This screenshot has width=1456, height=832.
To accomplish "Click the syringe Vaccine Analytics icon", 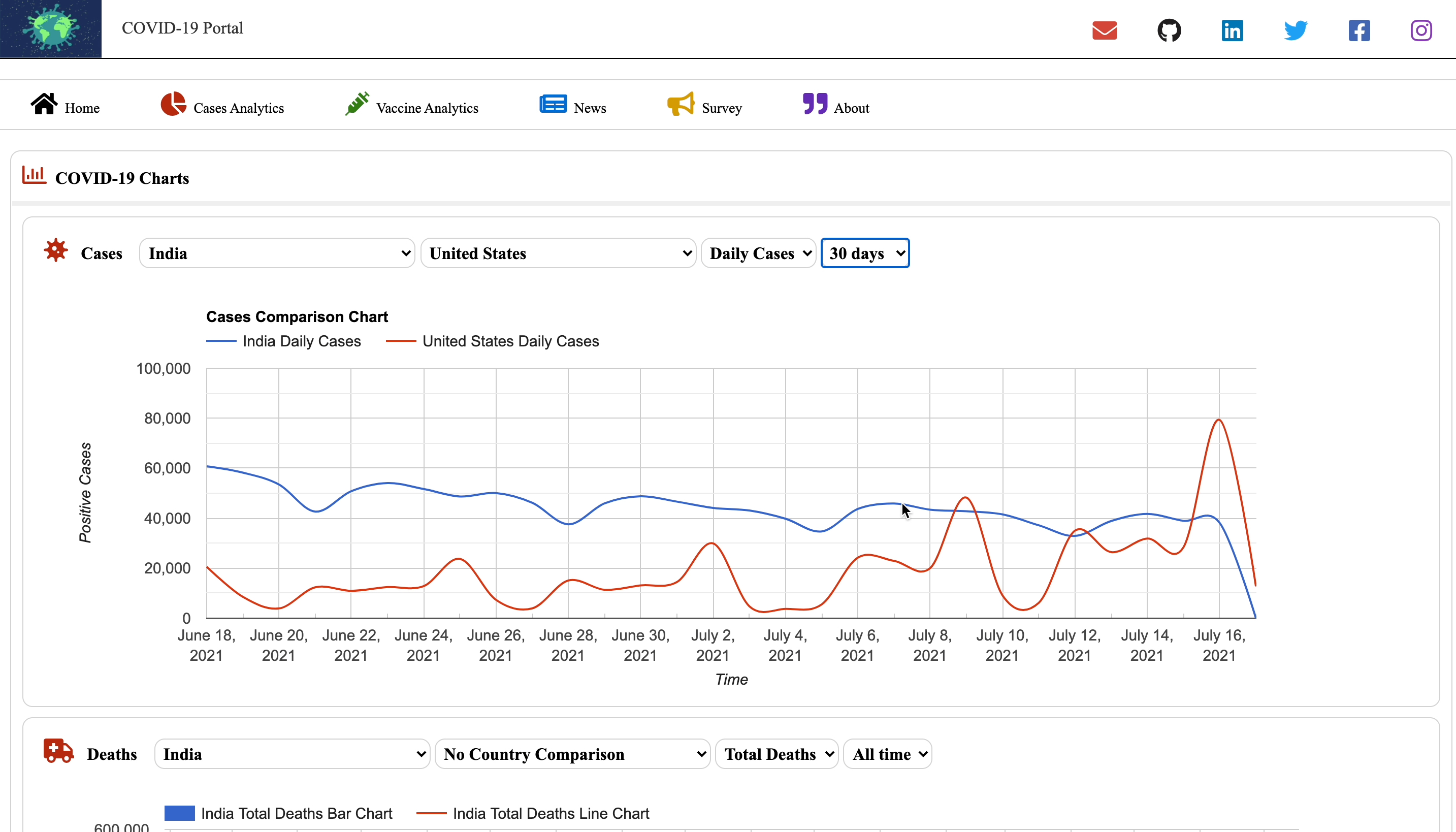I will coord(357,104).
